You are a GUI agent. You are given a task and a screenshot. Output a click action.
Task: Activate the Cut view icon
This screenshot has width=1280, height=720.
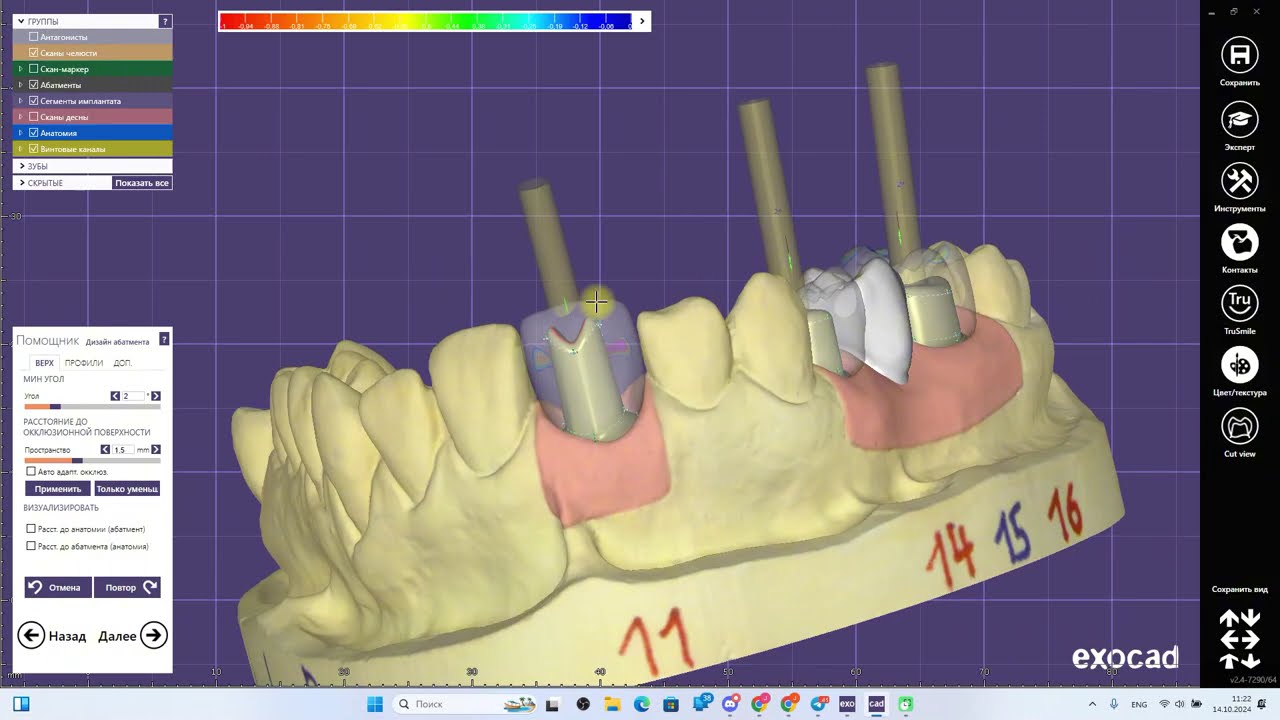pos(1240,427)
